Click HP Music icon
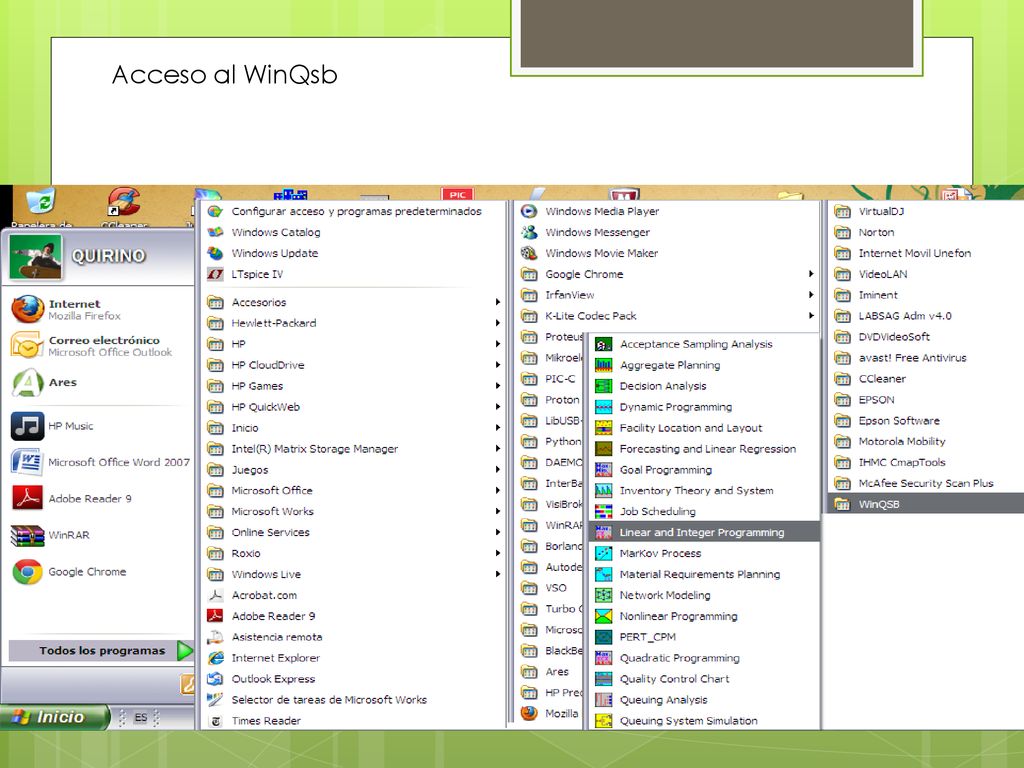 [27, 426]
